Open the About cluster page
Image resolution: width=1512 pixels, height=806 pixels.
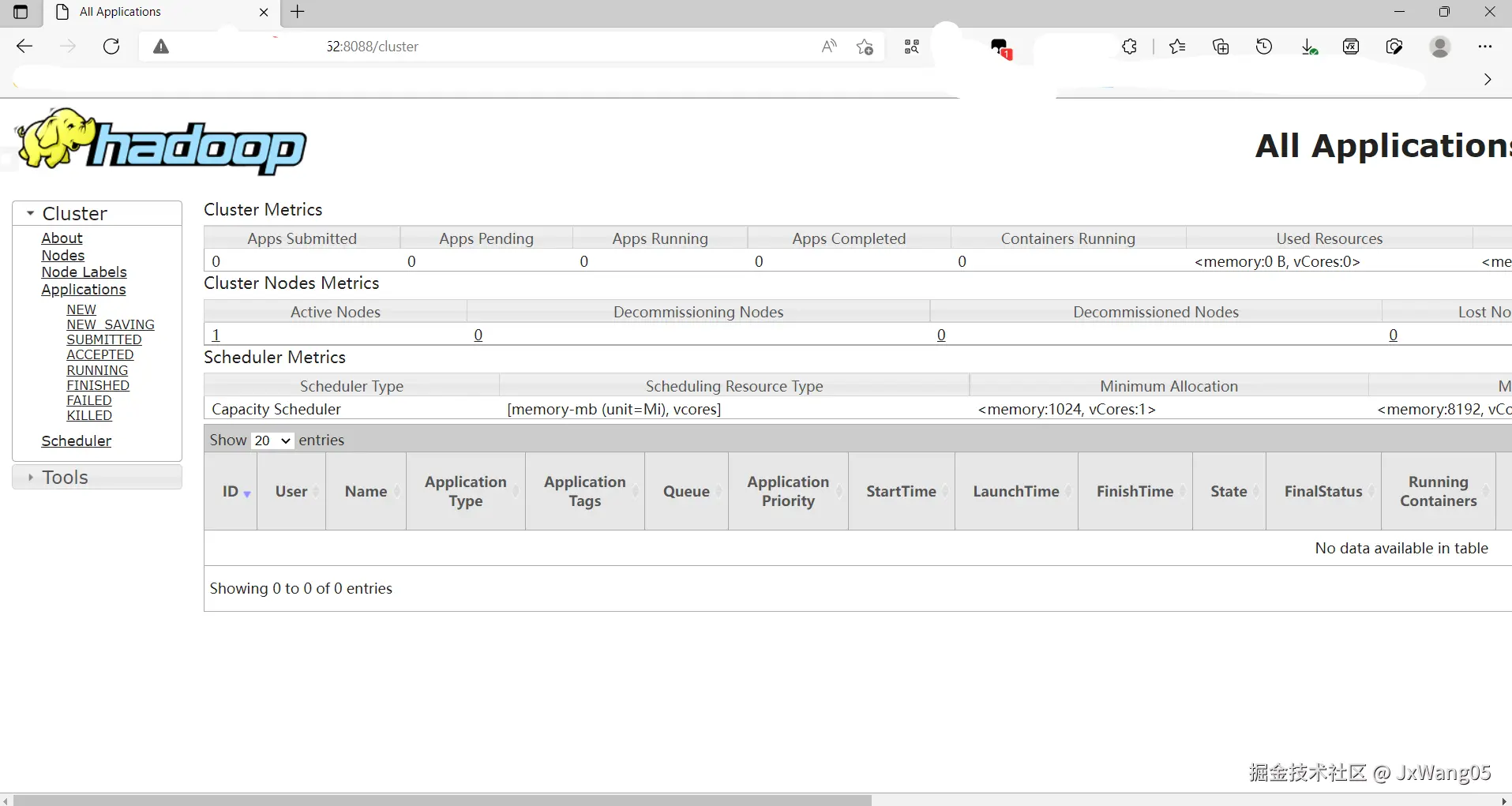(62, 238)
